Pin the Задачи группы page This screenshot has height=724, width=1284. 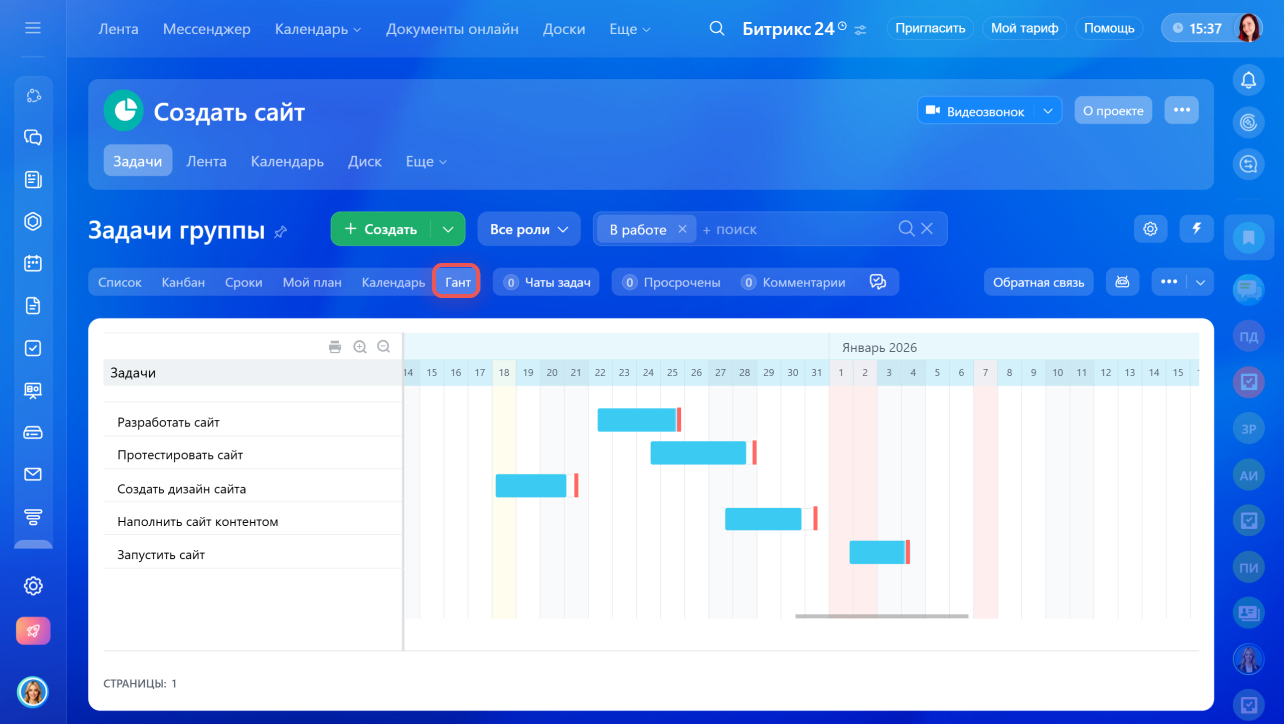(x=281, y=232)
